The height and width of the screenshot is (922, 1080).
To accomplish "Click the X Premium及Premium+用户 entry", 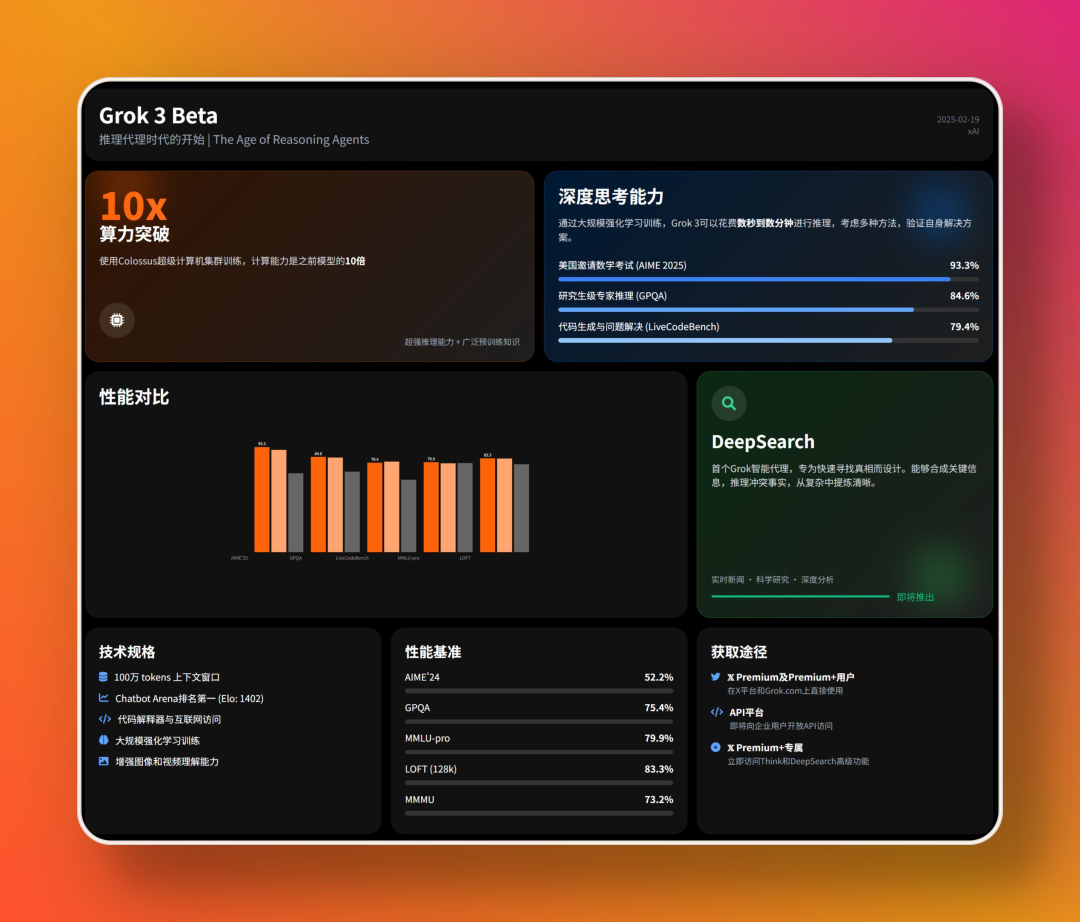I will pyautogui.click(x=791, y=677).
